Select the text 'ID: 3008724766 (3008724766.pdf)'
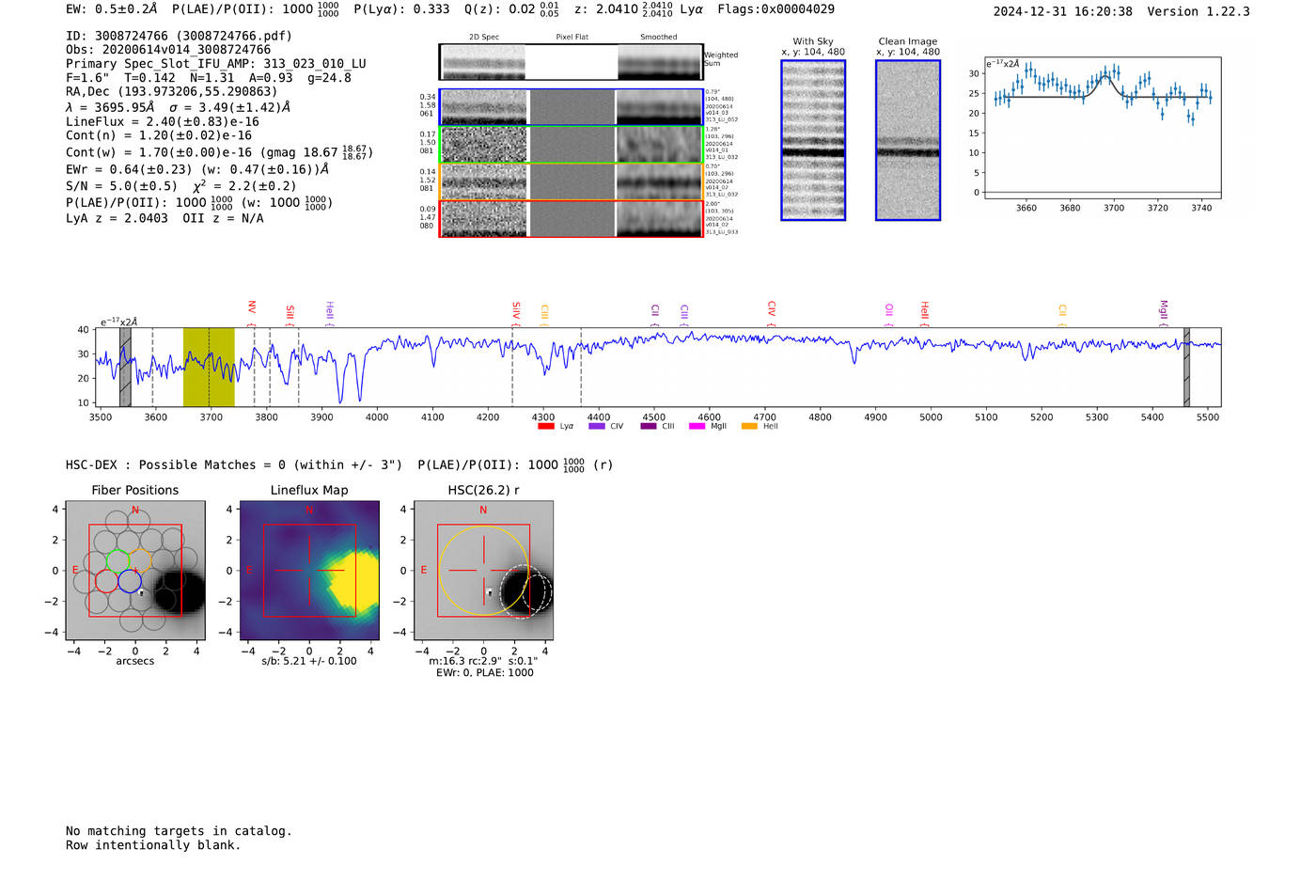Screen dimensions: 1316x896 point(179,36)
